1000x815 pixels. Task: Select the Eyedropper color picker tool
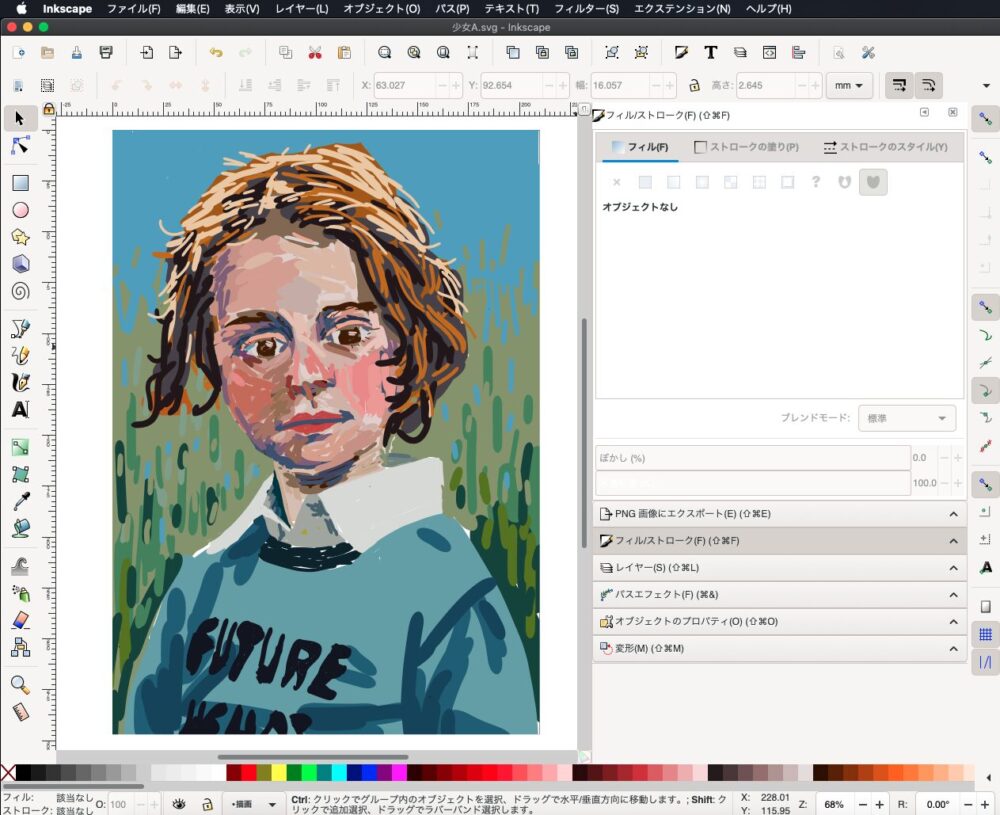point(20,501)
